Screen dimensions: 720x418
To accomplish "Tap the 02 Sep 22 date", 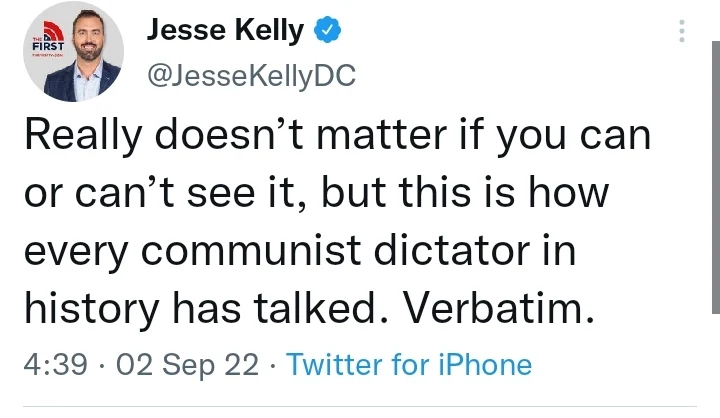I will tap(187, 364).
